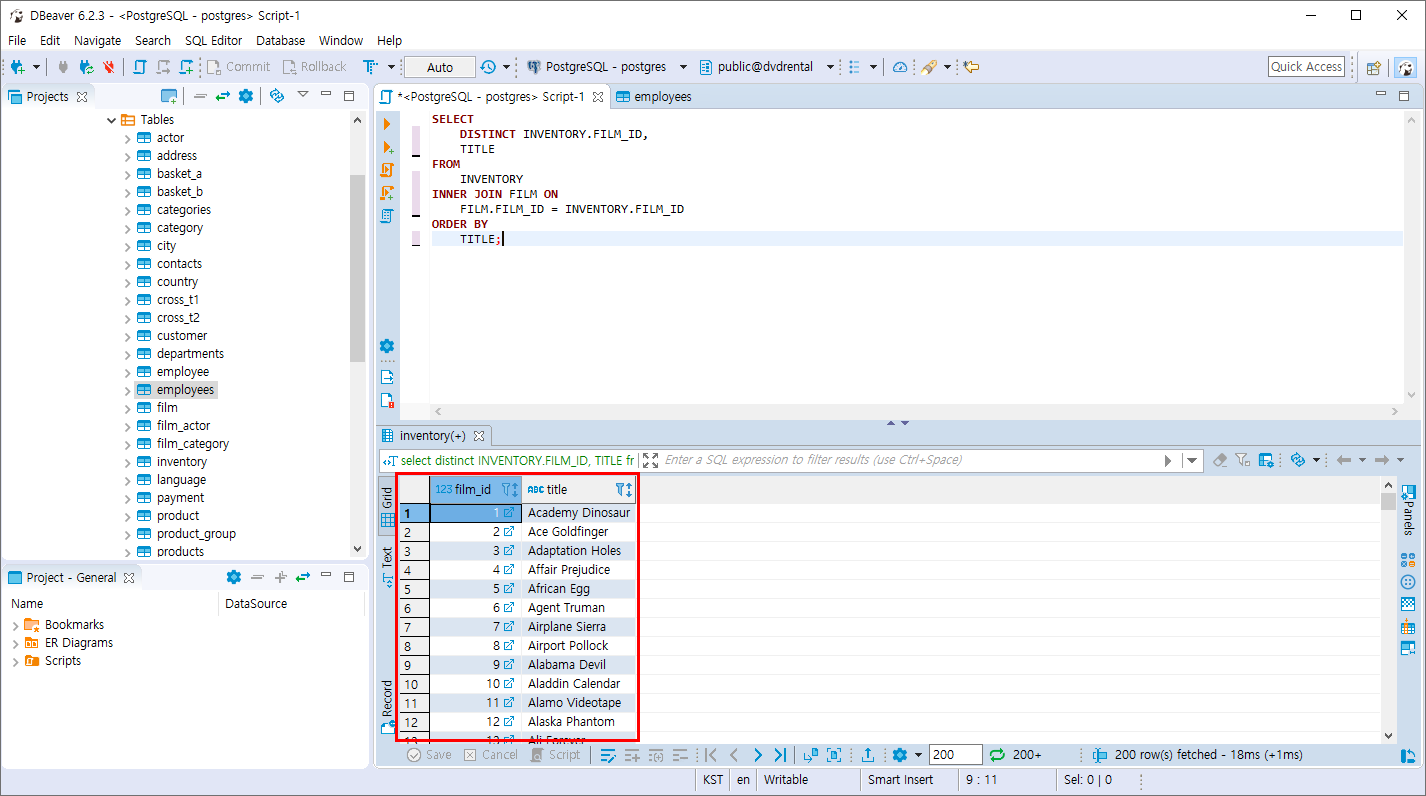This screenshot has height=796, width=1426.
Task: Collapse all items in Projects panel
Action: 200,96
